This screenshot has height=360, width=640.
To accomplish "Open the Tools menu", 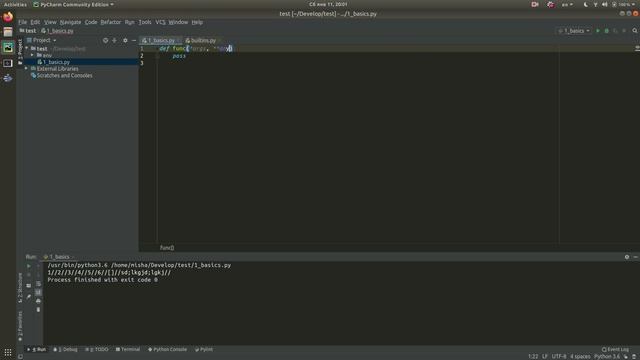I will (145, 22).
